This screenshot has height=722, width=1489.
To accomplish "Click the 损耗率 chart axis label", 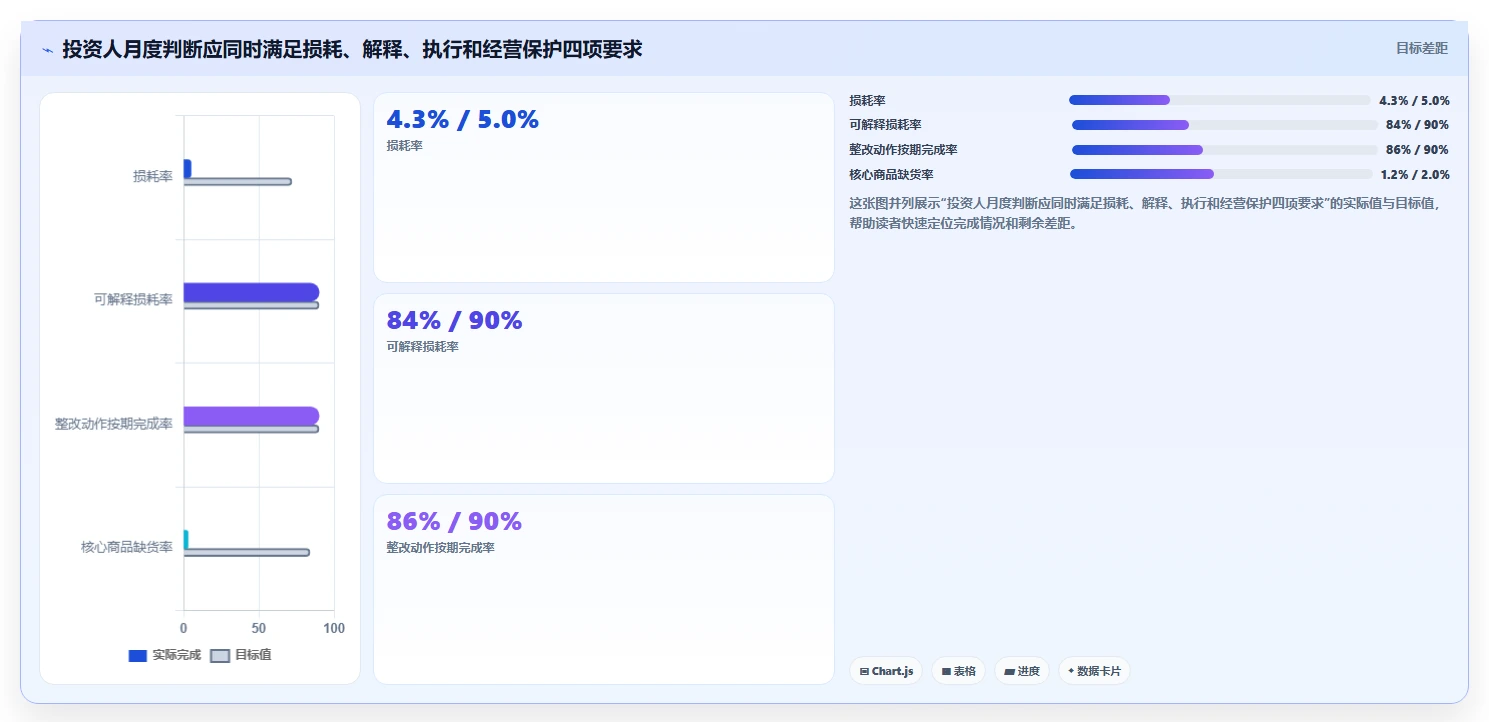I will point(153,176).
